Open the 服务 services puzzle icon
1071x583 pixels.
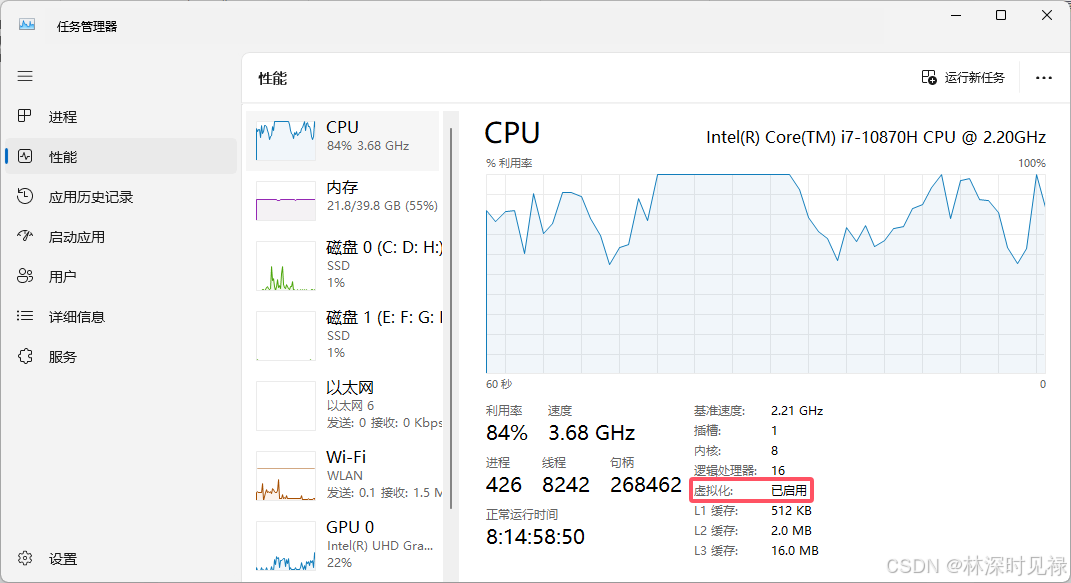25,356
